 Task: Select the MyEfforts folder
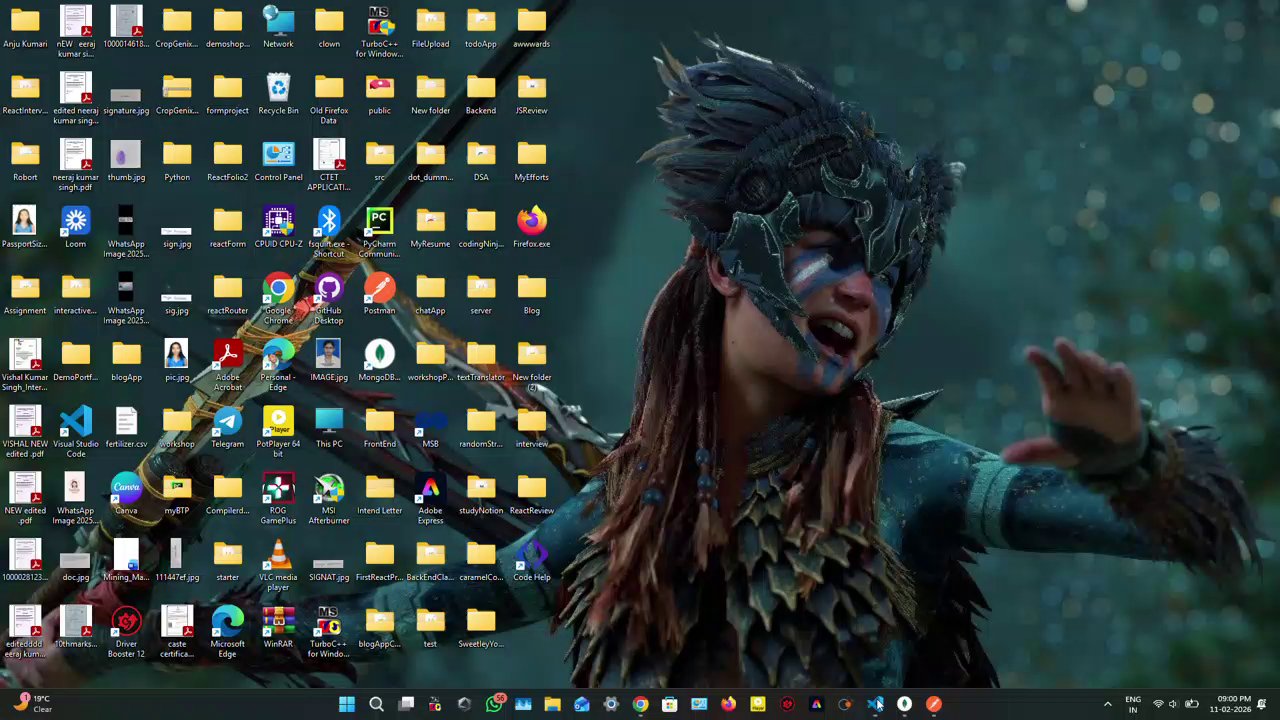(x=531, y=160)
